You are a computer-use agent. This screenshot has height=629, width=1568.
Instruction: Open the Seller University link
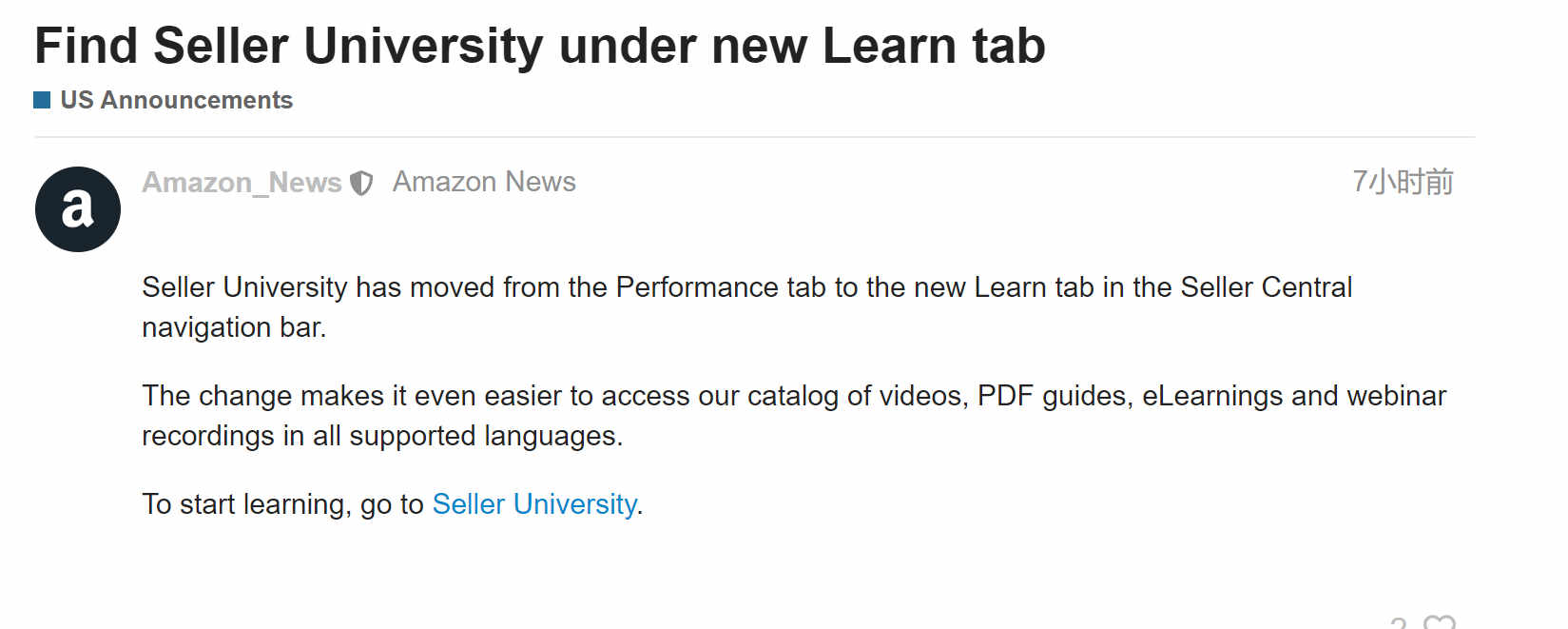coord(534,504)
